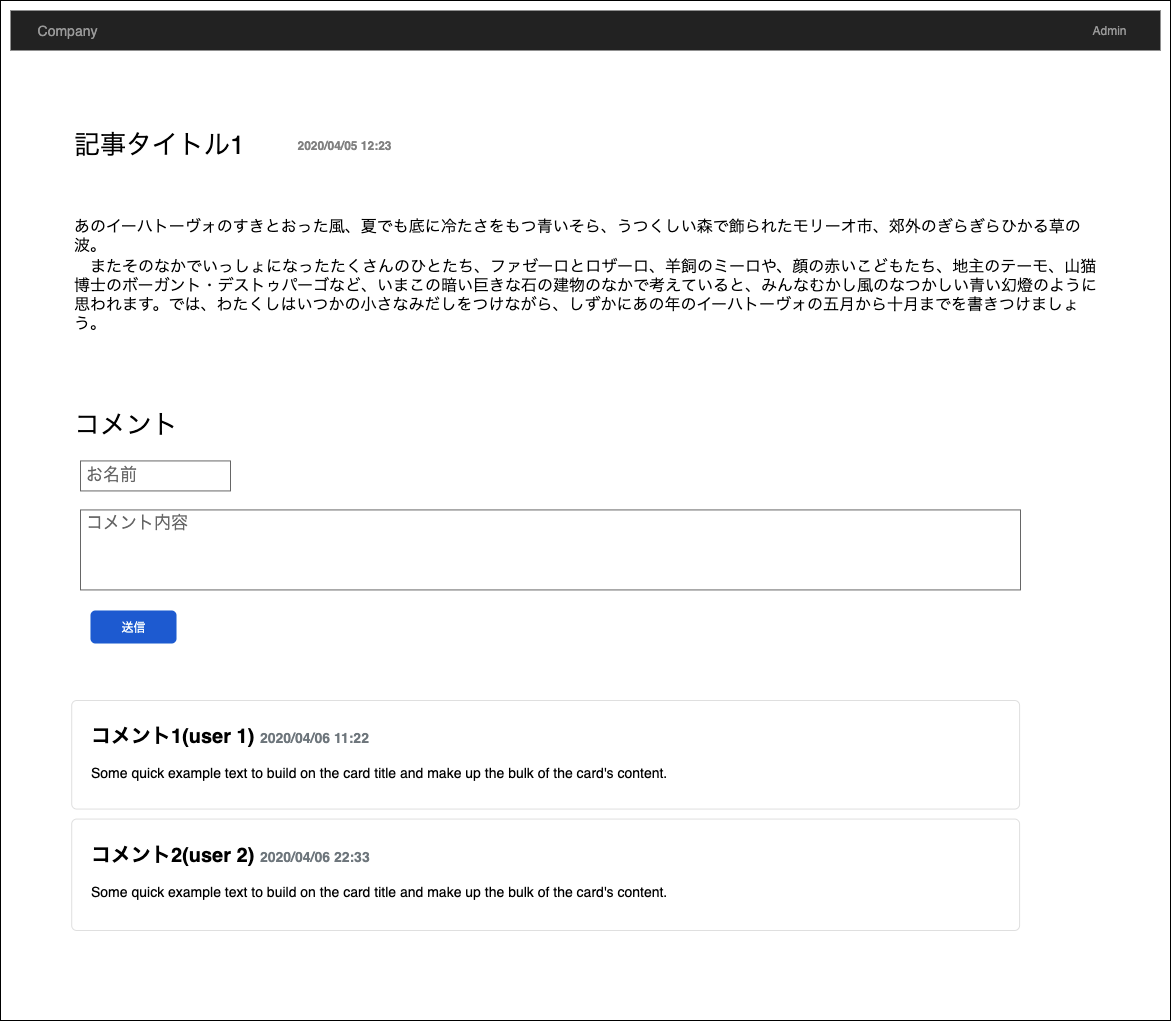Screen dimensions: 1171x1021
Task: Click the timestamp 2020/04/06 22:33
Action: (x=314, y=857)
